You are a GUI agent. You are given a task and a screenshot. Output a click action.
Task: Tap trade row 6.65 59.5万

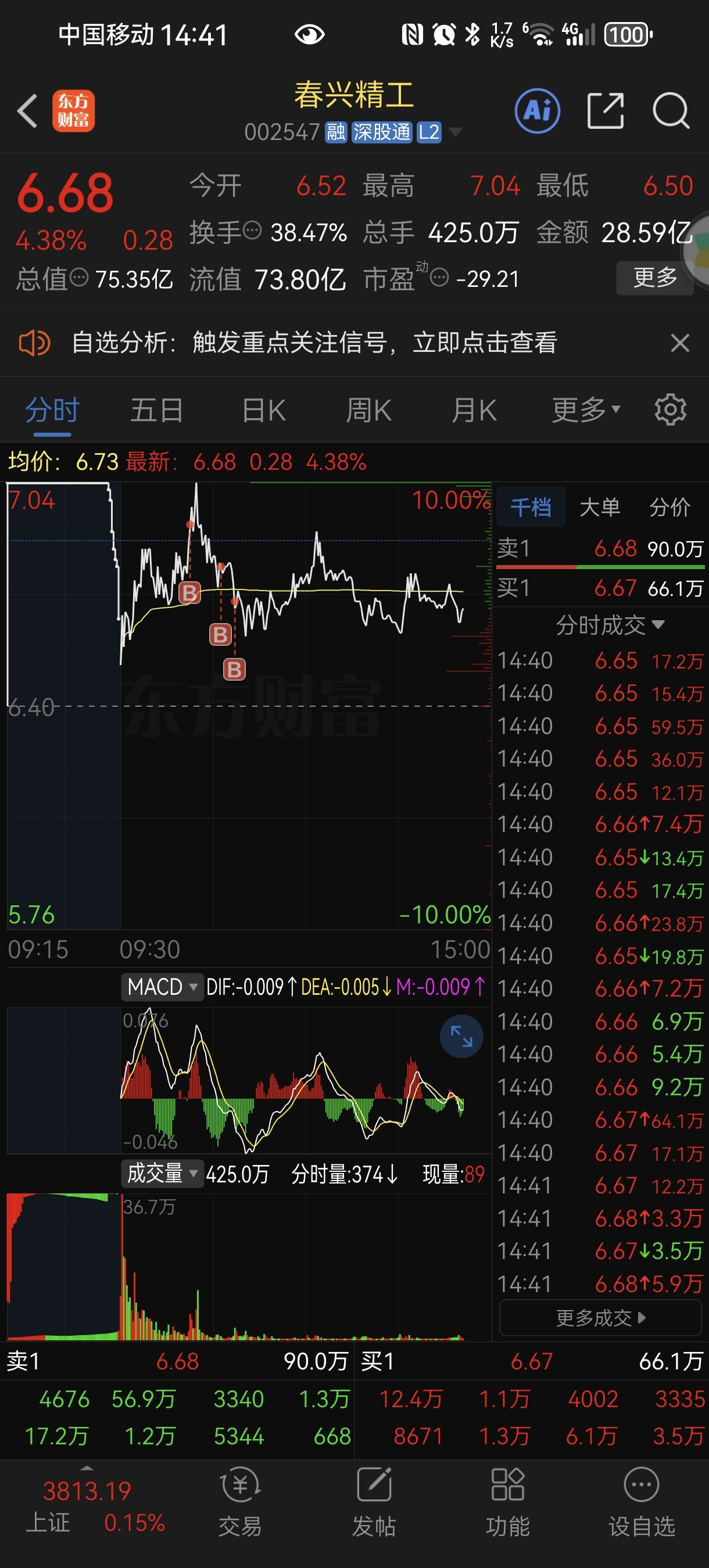click(x=600, y=726)
